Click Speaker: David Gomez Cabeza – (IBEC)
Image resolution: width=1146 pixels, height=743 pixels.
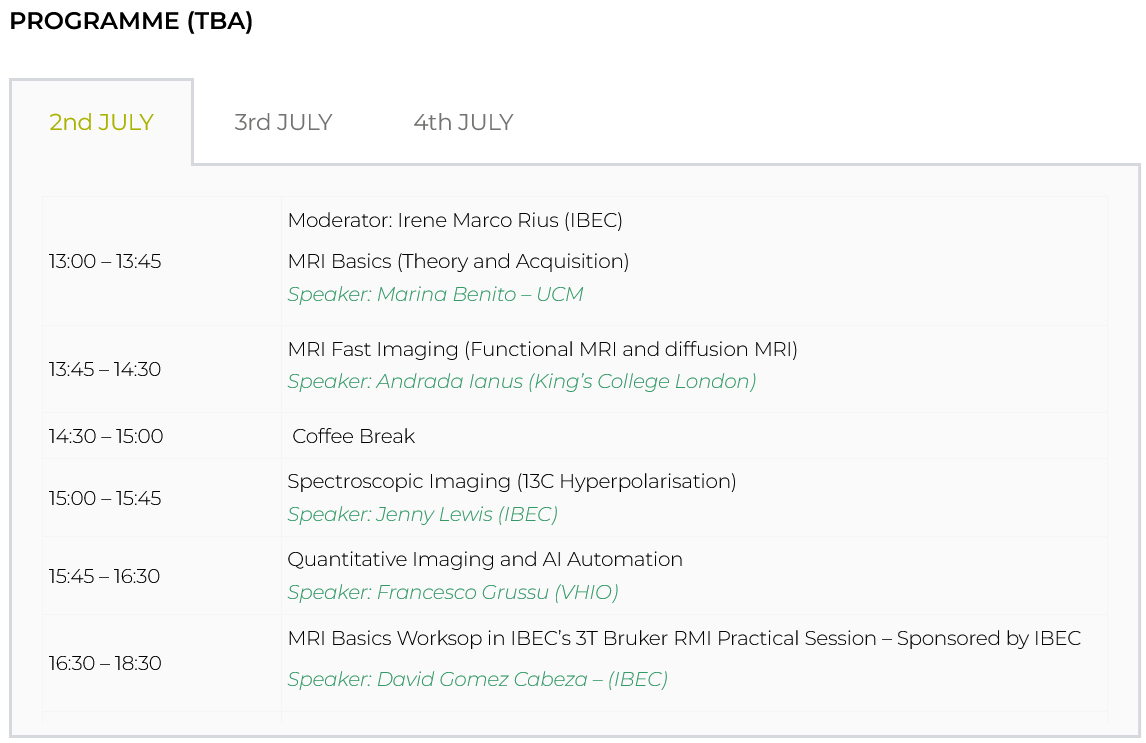[x=478, y=679]
